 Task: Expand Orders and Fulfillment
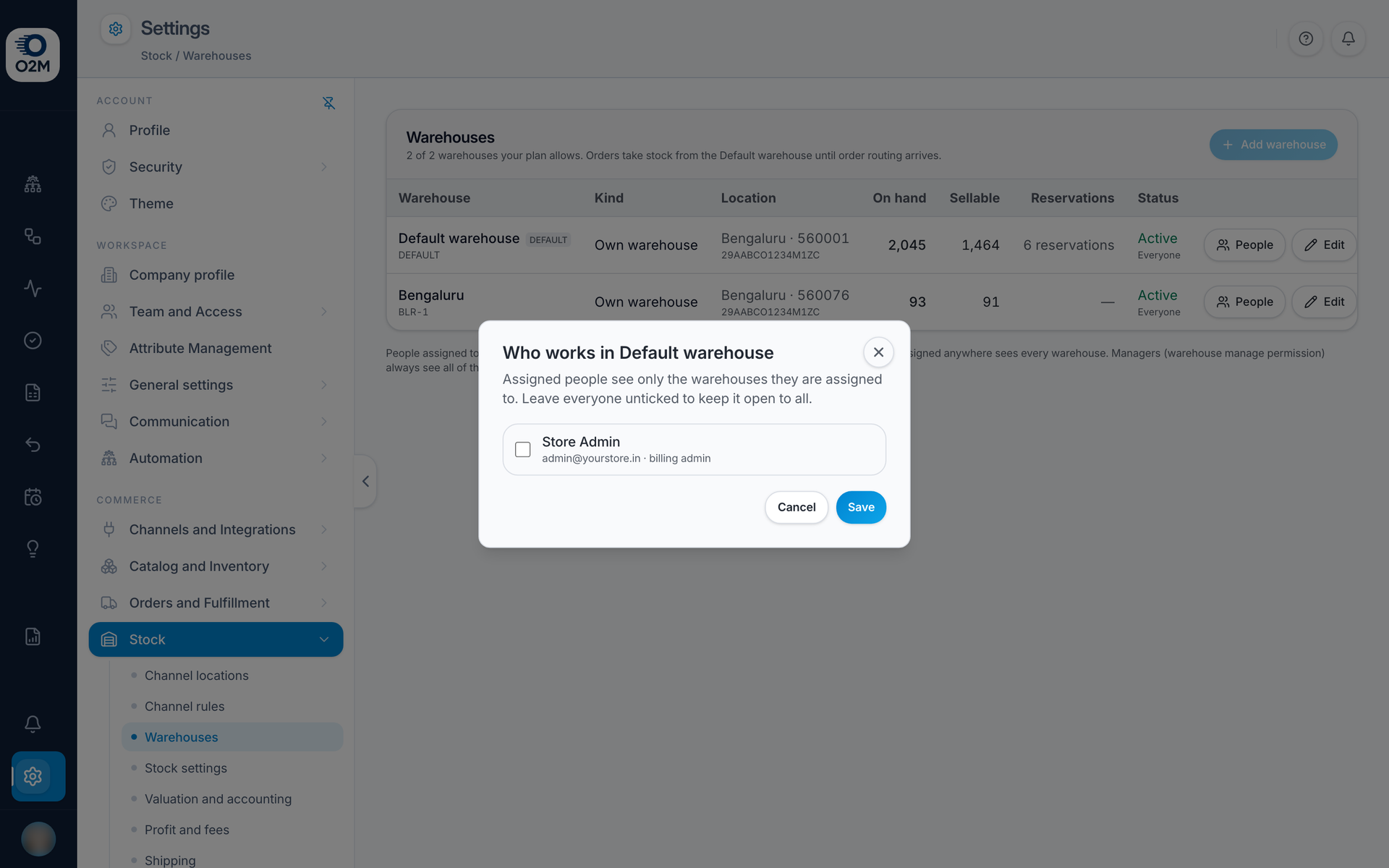pos(216,603)
